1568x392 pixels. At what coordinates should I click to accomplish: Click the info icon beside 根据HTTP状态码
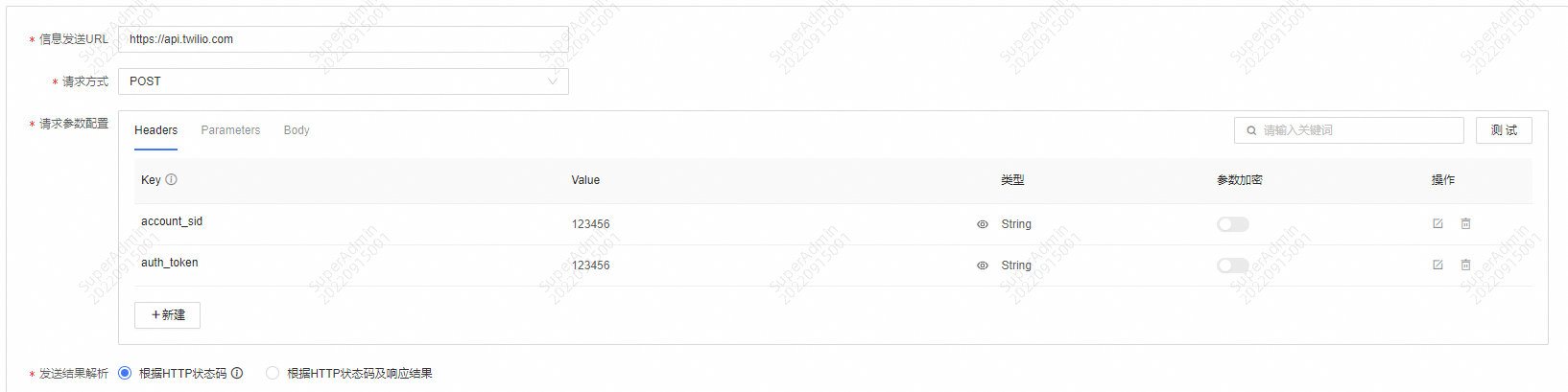tap(237, 373)
